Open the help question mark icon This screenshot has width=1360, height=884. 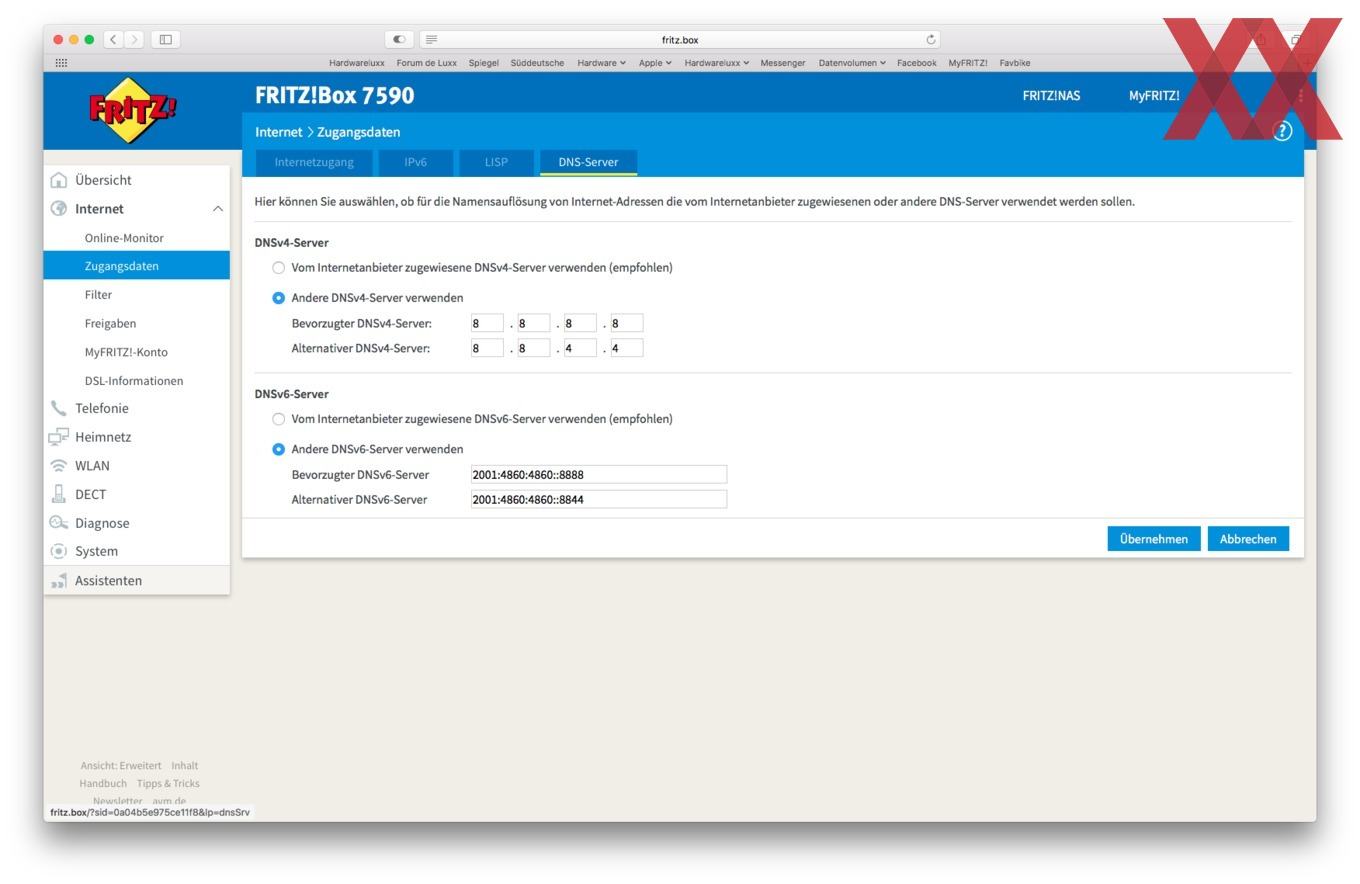(1282, 131)
